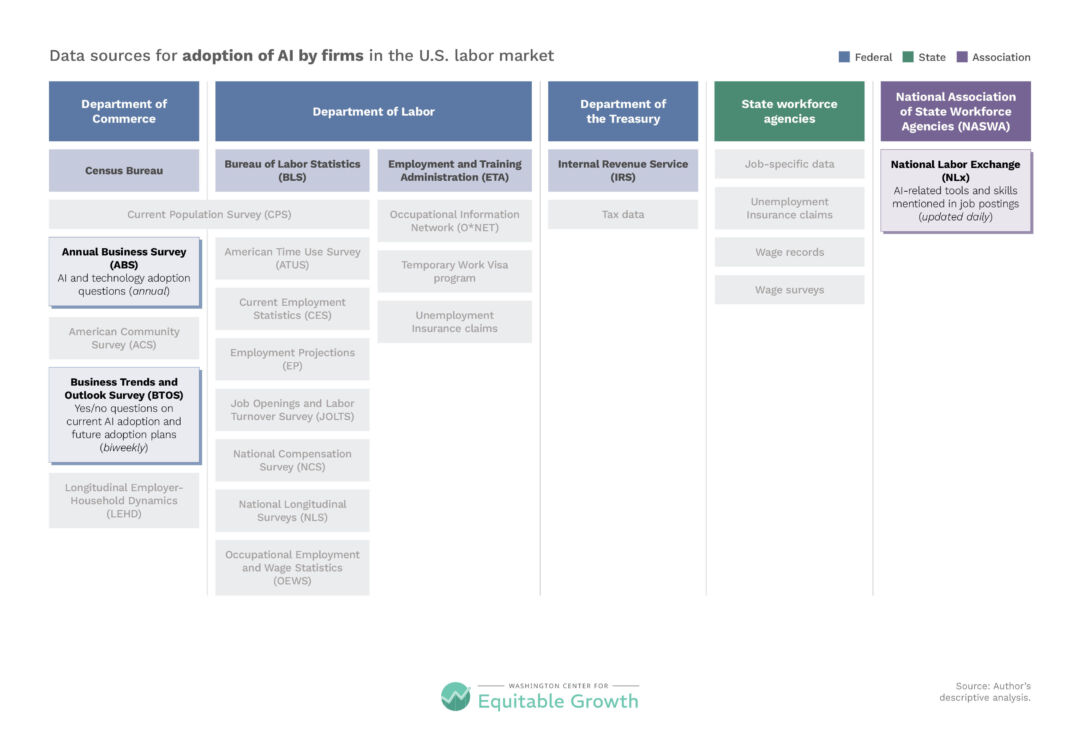Click the Association legend label

pyautogui.click(x=1001, y=57)
